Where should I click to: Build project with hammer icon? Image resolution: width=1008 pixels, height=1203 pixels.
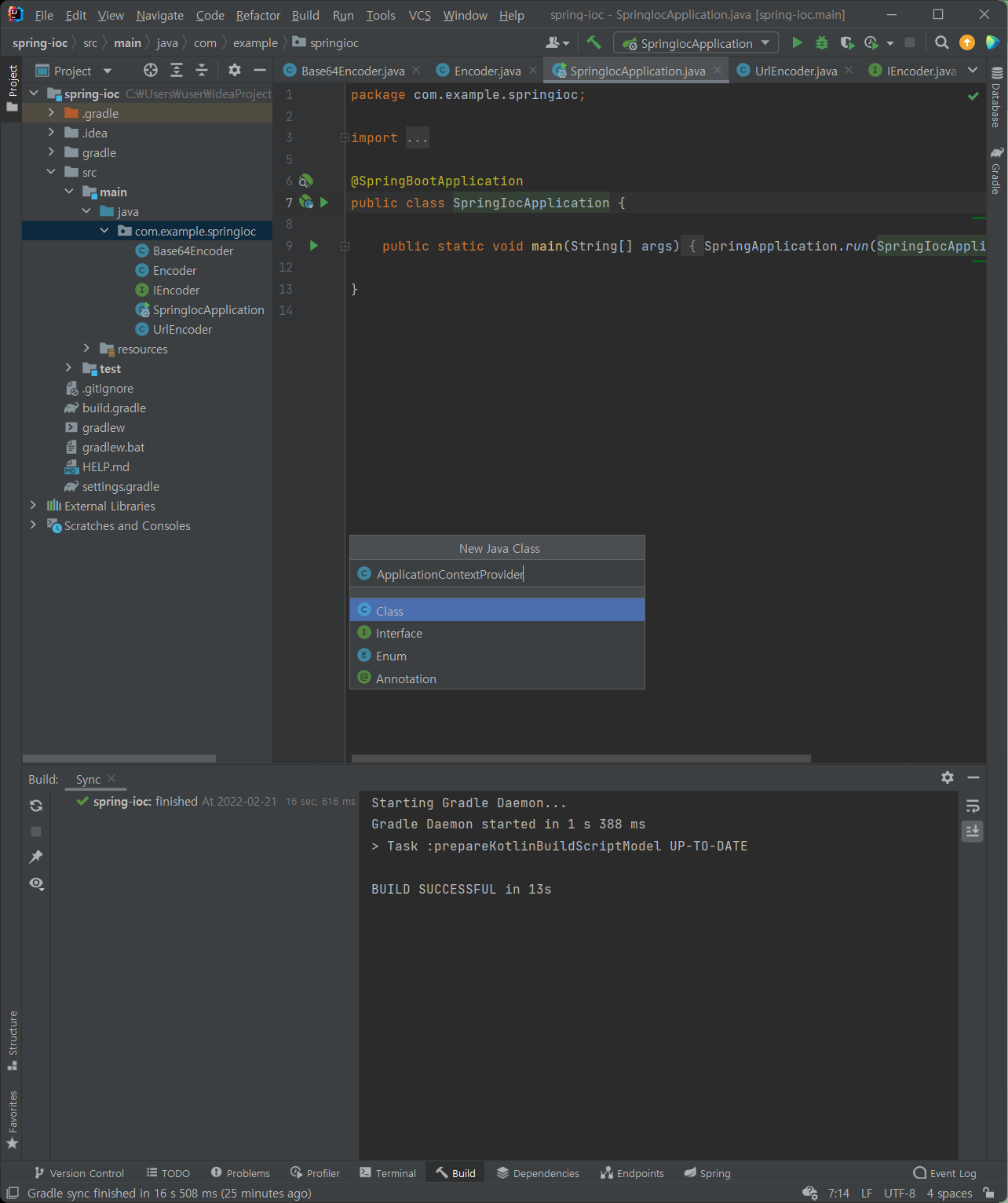coord(594,43)
